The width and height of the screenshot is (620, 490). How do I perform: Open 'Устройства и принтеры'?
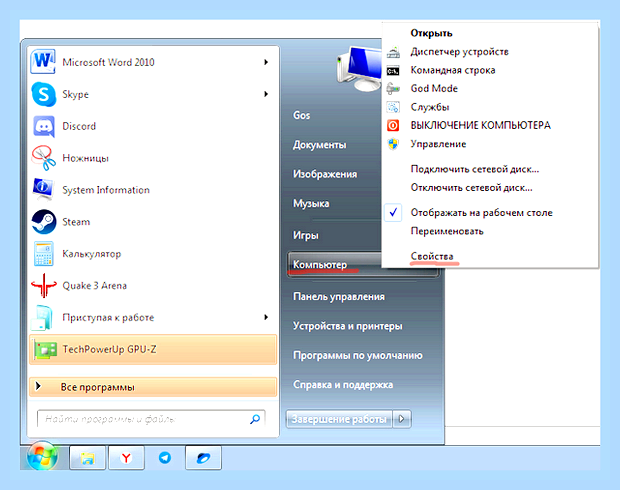(x=348, y=326)
